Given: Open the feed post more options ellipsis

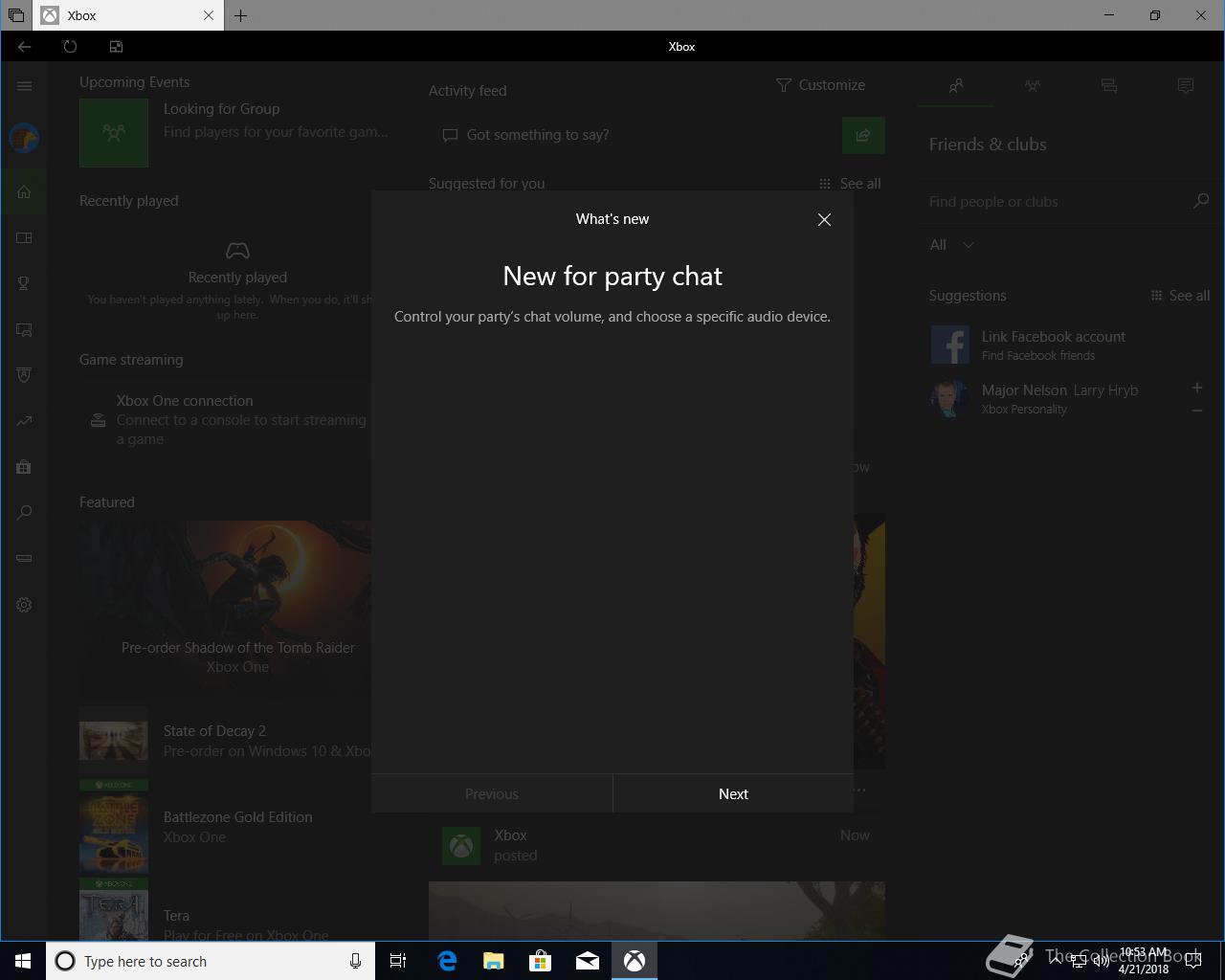Looking at the screenshot, I should tap(859, 791).
